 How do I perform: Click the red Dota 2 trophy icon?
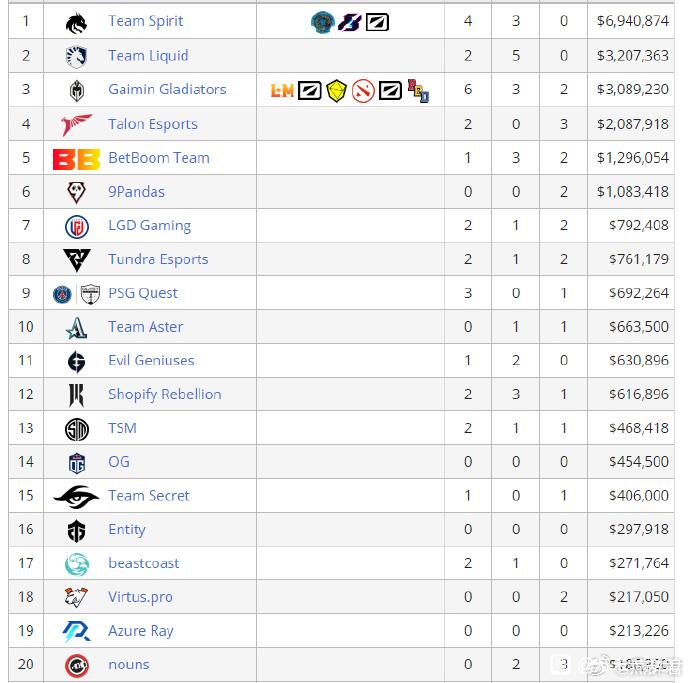pos(363,91)
